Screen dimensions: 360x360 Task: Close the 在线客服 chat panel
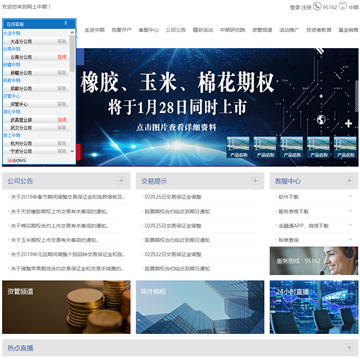[x=66, y=23]
